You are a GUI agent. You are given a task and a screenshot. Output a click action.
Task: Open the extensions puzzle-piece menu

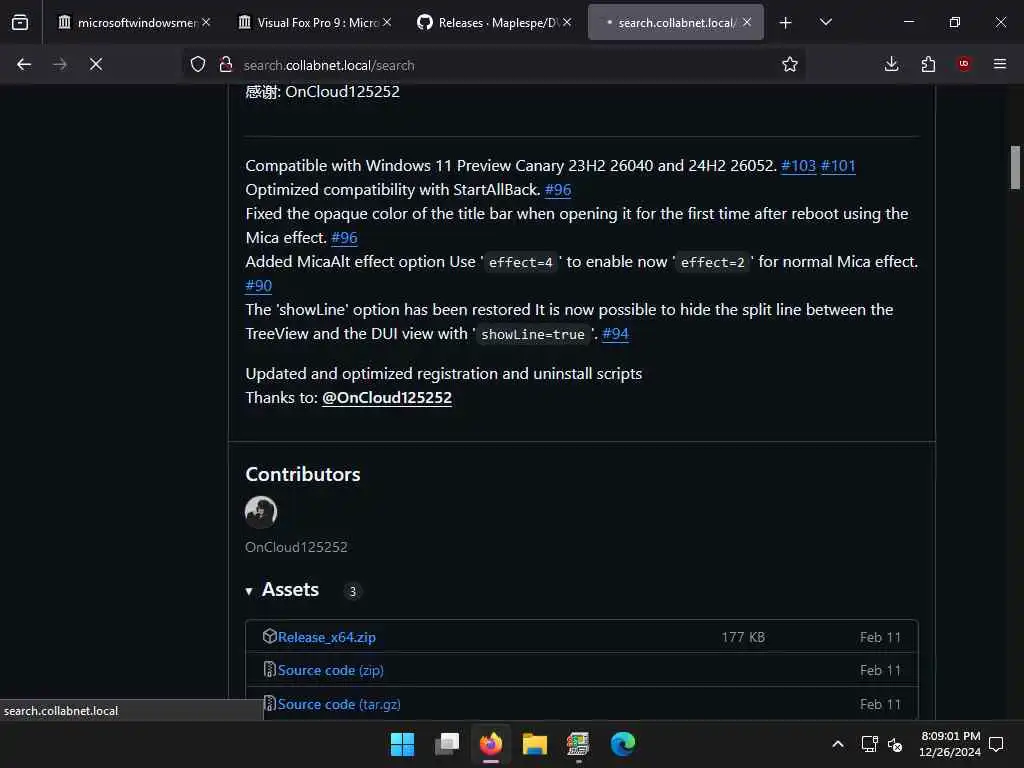point(928,64)
